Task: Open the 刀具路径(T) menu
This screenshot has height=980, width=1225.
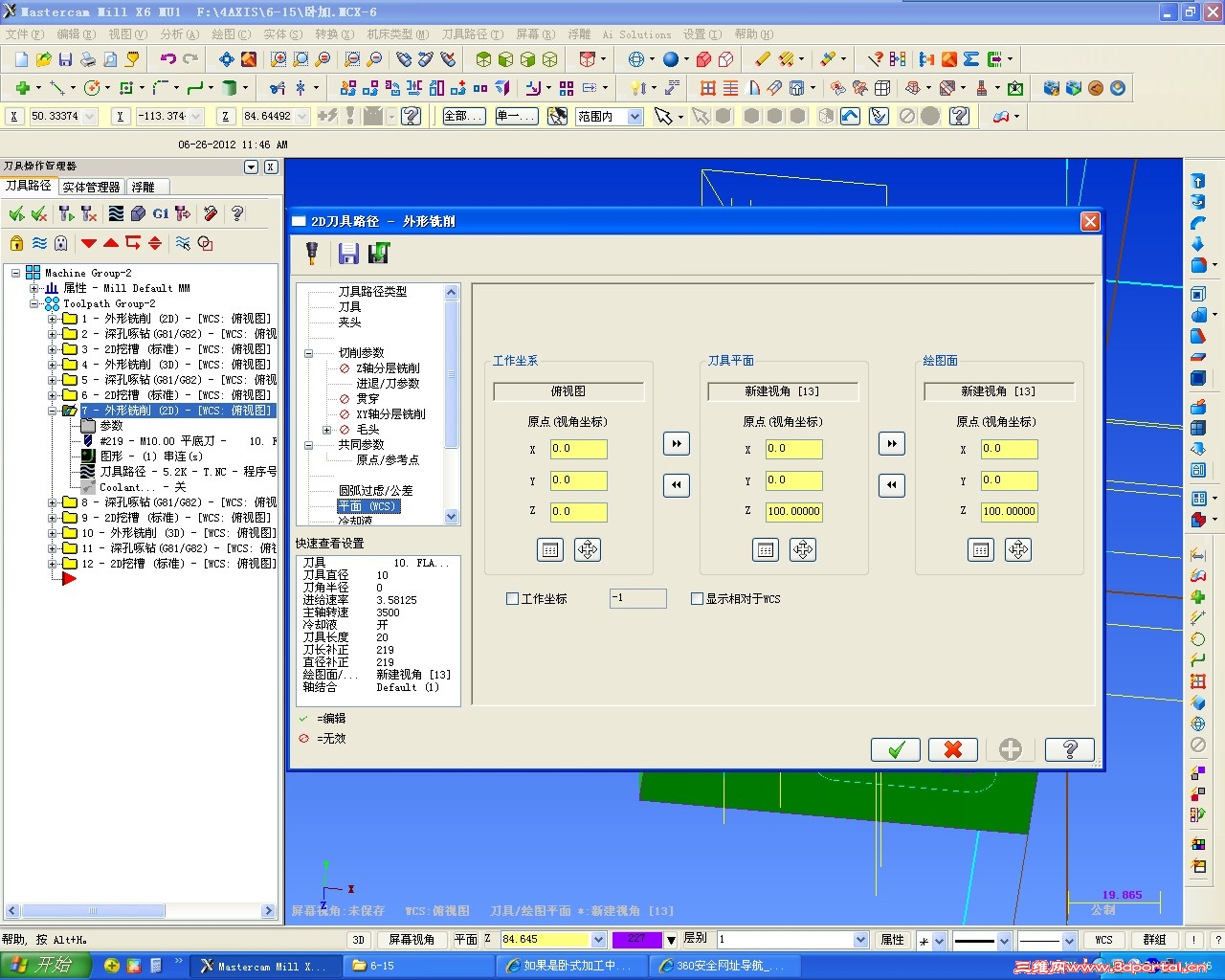Action: (472, 34)
